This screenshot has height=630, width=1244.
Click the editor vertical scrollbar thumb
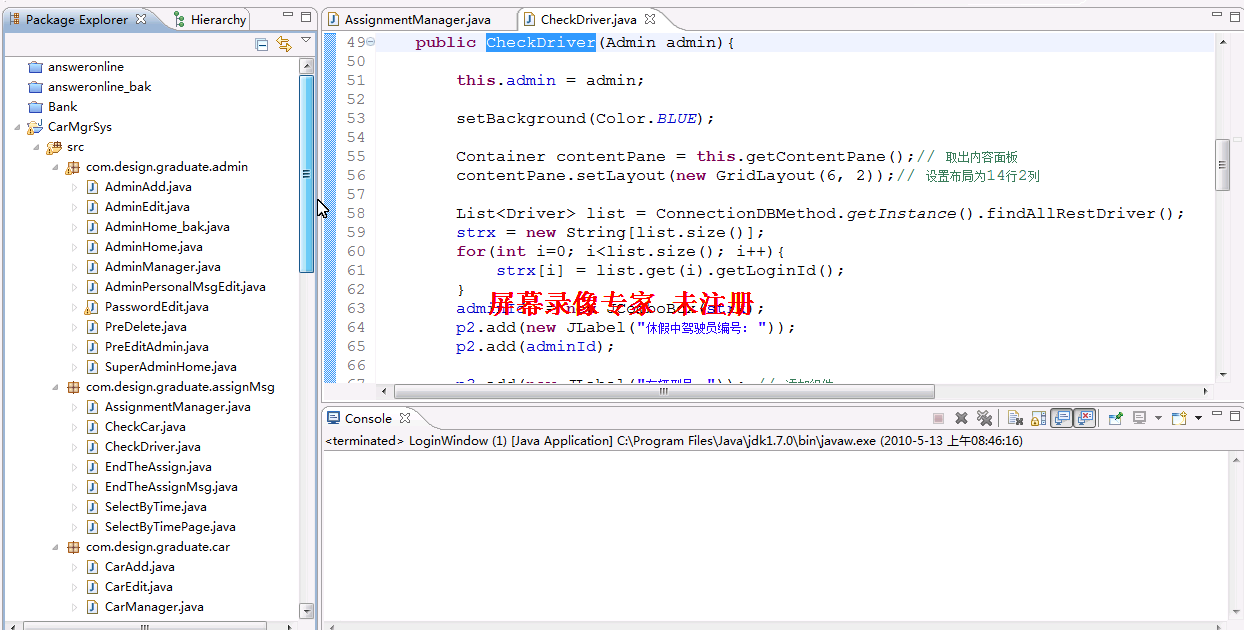pyautogui.click(x=1222, y=165)
